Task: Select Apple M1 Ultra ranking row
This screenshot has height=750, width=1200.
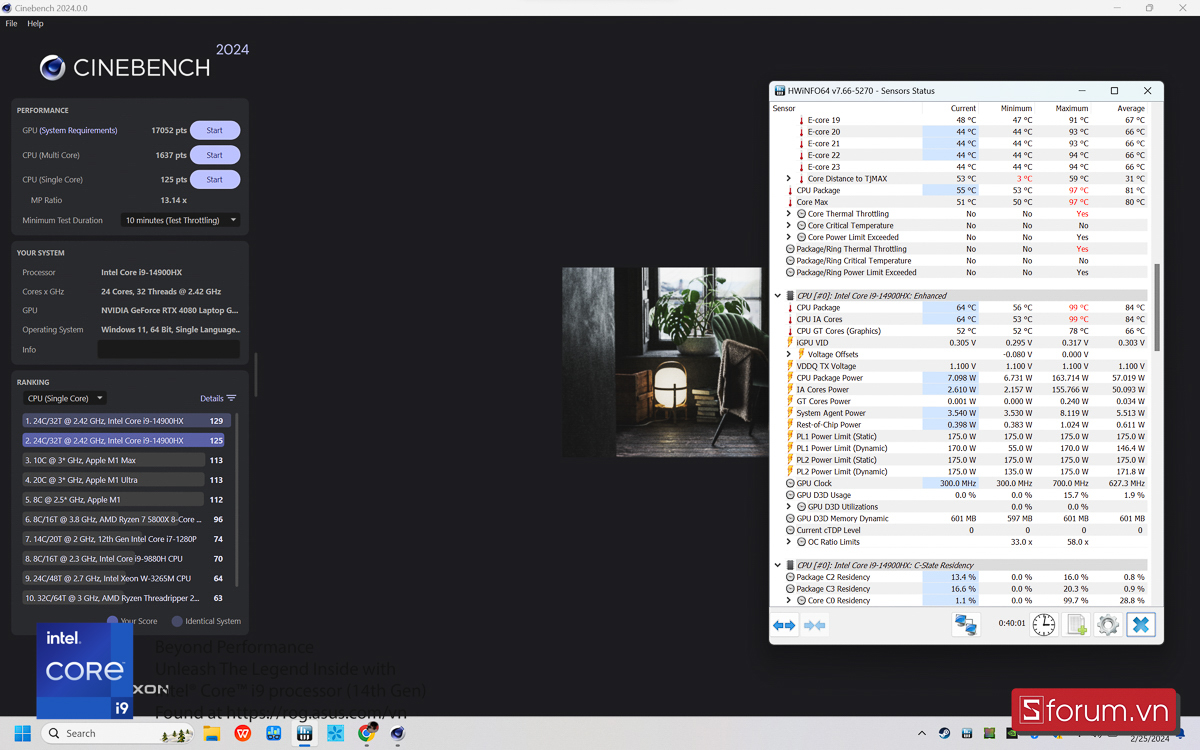Action: 126,480
